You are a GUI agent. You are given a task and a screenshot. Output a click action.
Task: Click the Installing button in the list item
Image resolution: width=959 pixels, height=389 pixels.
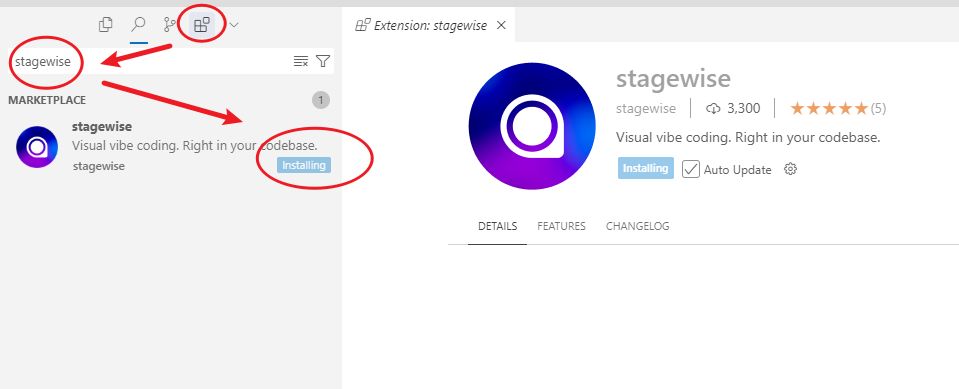pos(304,165)
